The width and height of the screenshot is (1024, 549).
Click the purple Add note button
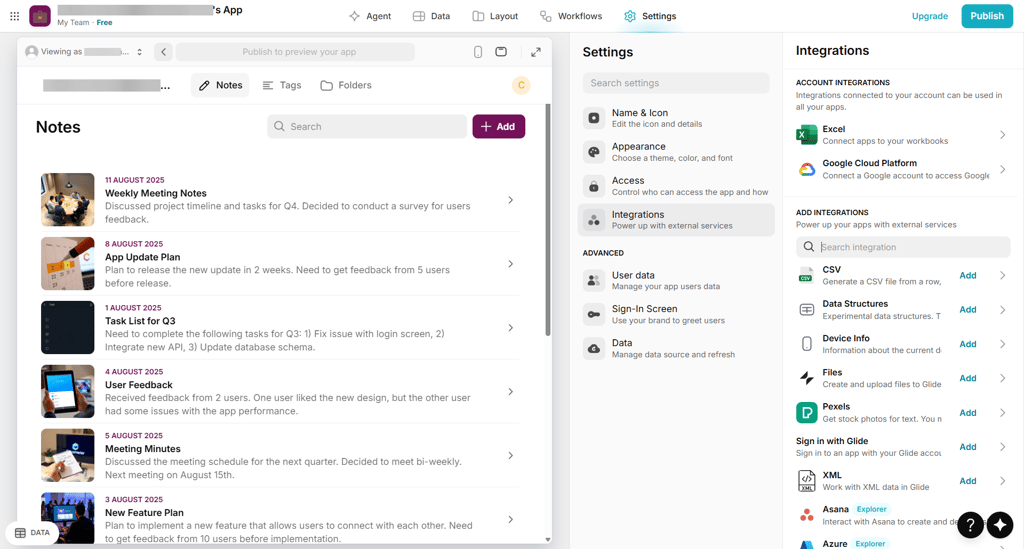(x=499, y=127)
